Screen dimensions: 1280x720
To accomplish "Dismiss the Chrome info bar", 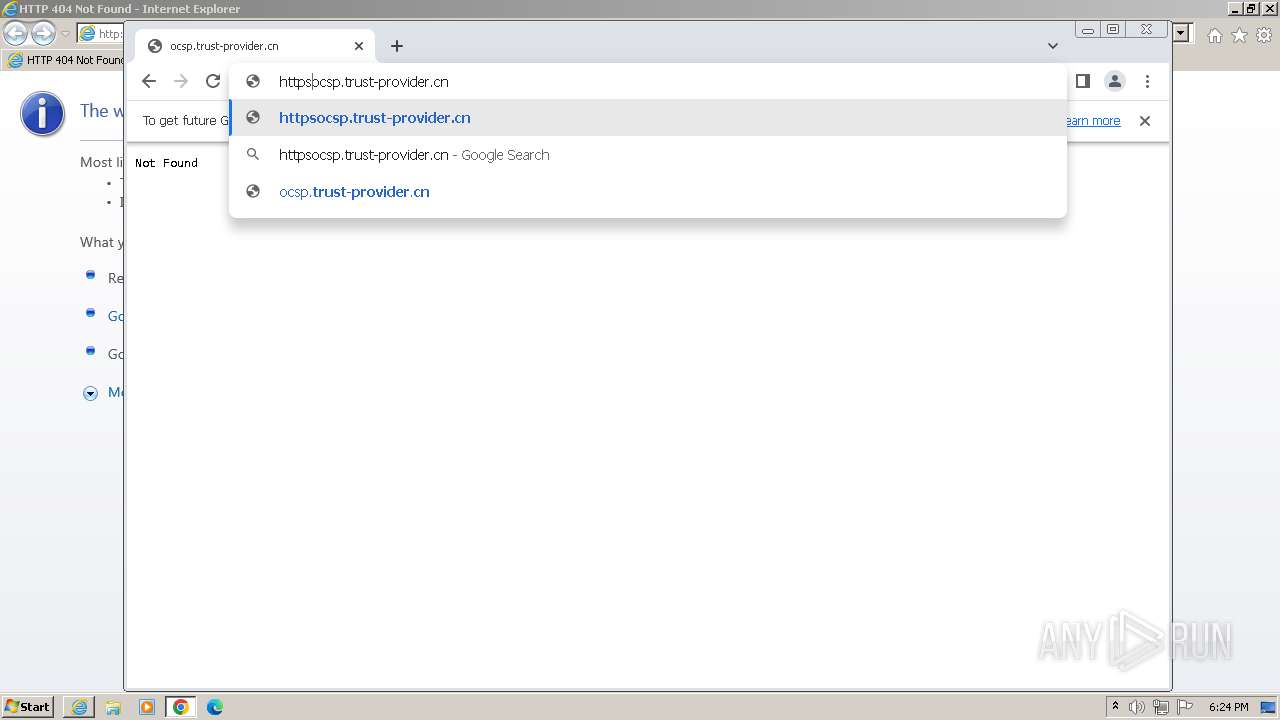I will [1145, 121].
